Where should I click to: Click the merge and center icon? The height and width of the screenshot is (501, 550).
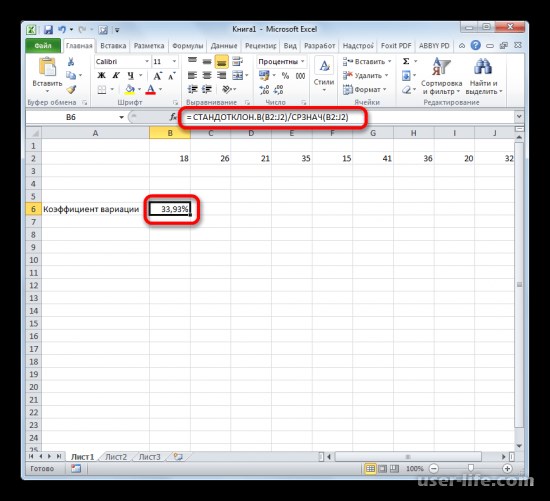[237, 75]
